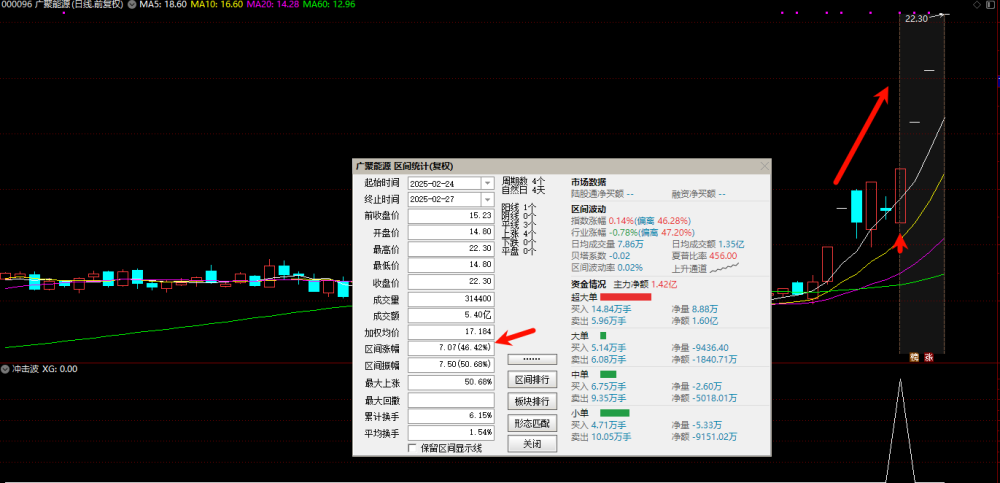Toggle the side panel layout icon
The width and height of the screenshot is (1000, 483).
point(990,4)
